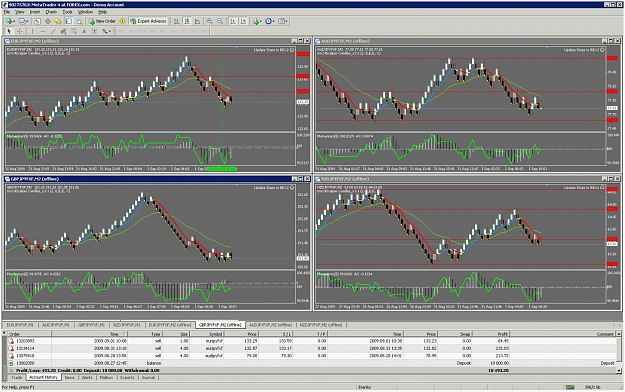Image resolution: width=625 pixels, height=392 pixels.
Task: Expand the arrows tool dropdown arrow
Action: [x=110, y=31]
